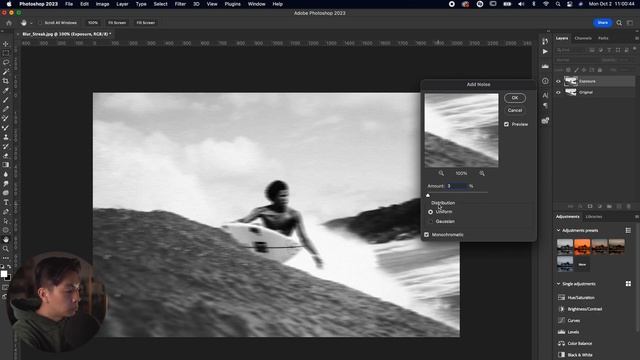This screenshot has width=640, height=360.
Task: Click OK in Add Noise dialog
Action: (515, 98)
